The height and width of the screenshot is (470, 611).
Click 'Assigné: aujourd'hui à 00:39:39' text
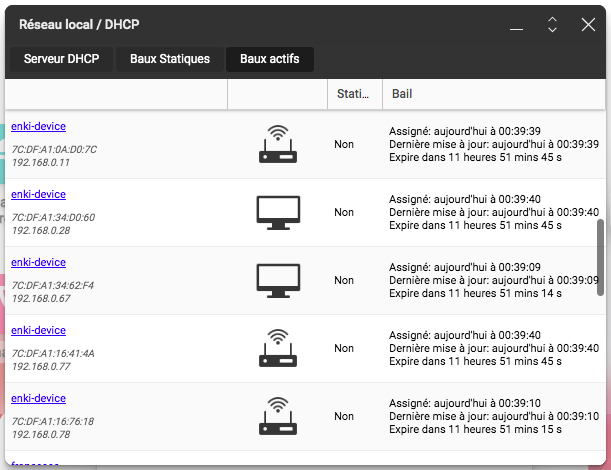(x=465, y=131)
